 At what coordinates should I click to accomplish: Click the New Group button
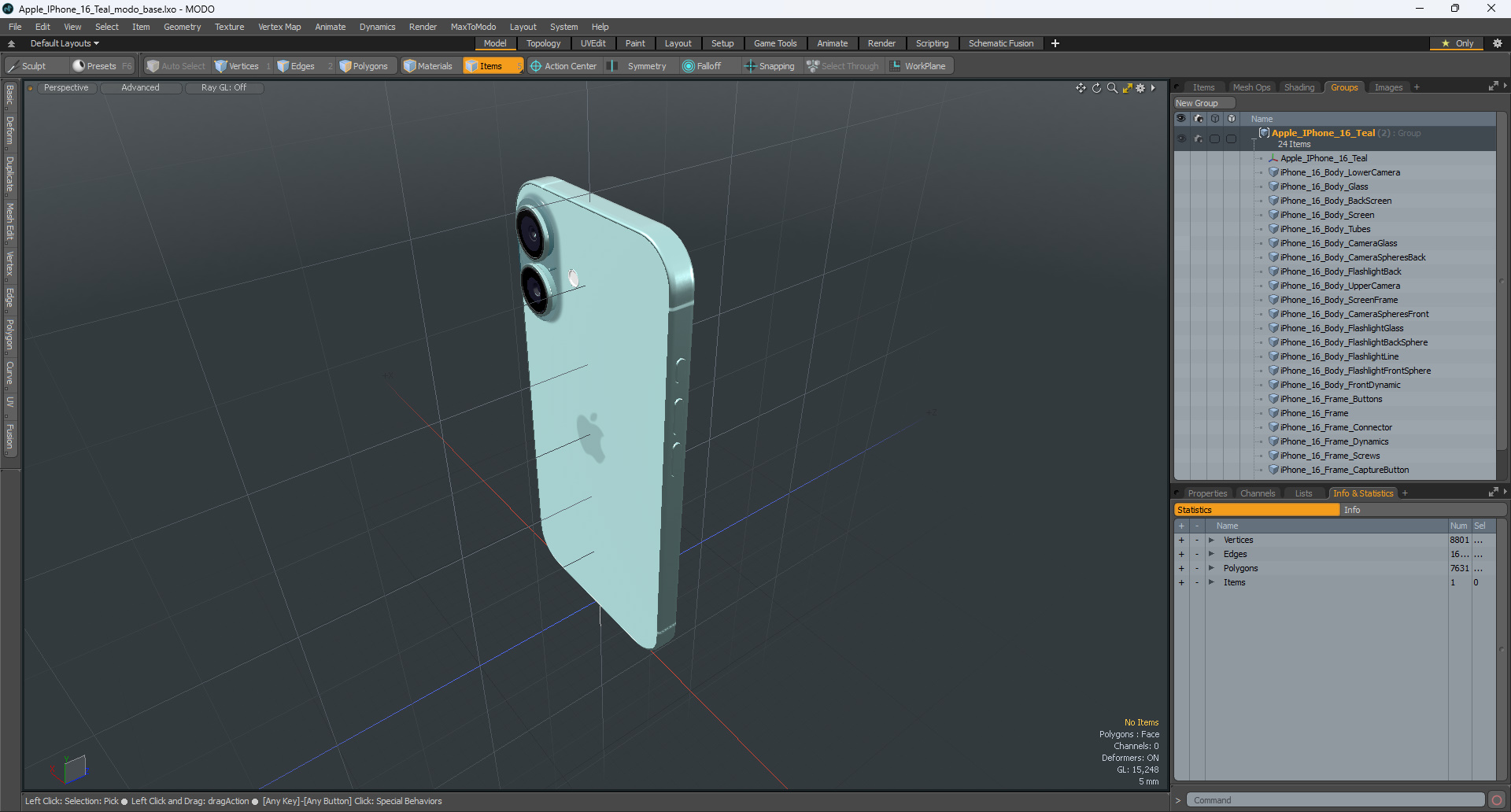pyautogui.click(x=1204, y=103)
